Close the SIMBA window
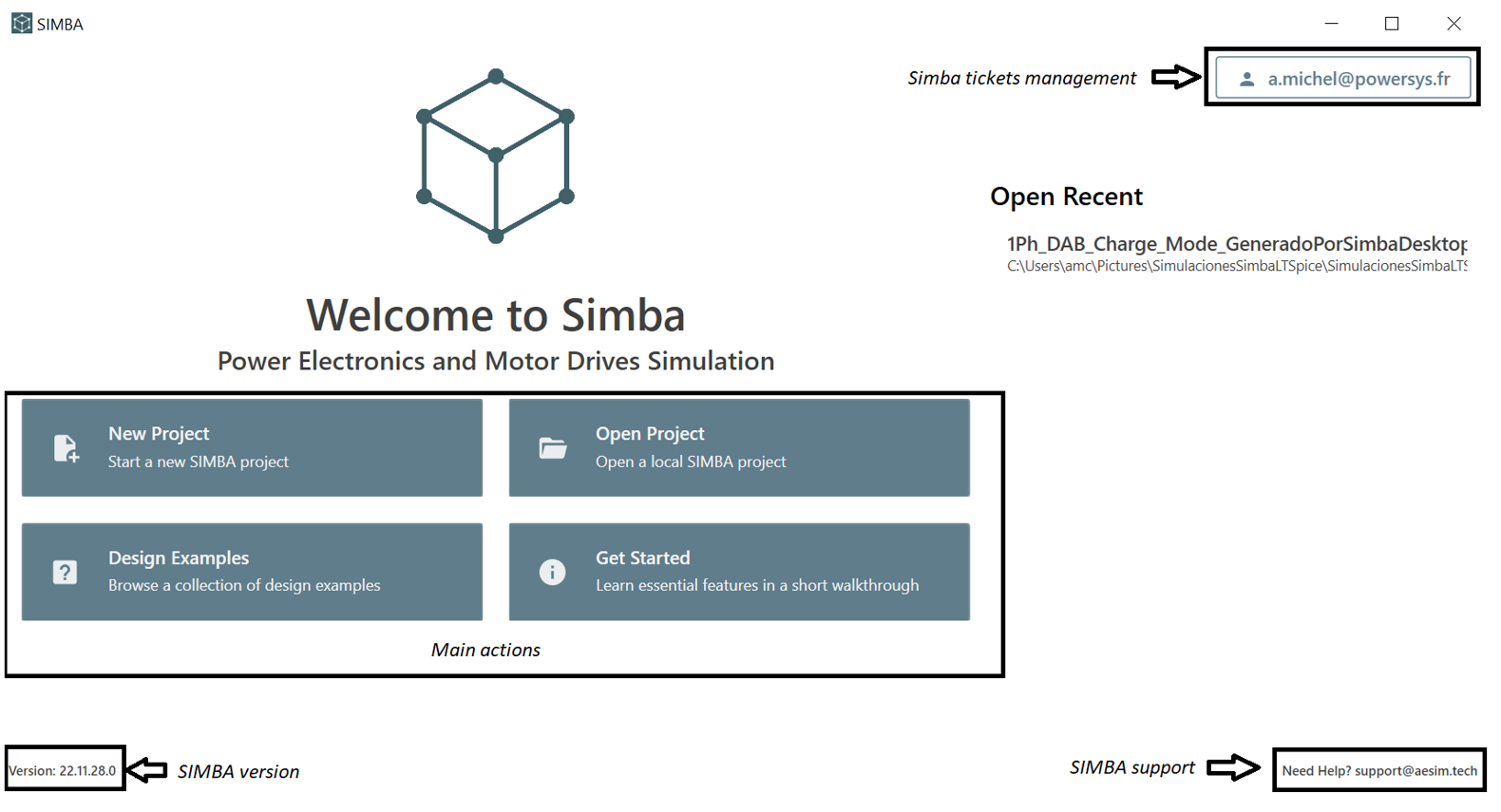The image size is (1501, 812). (x=1453, y=24)
